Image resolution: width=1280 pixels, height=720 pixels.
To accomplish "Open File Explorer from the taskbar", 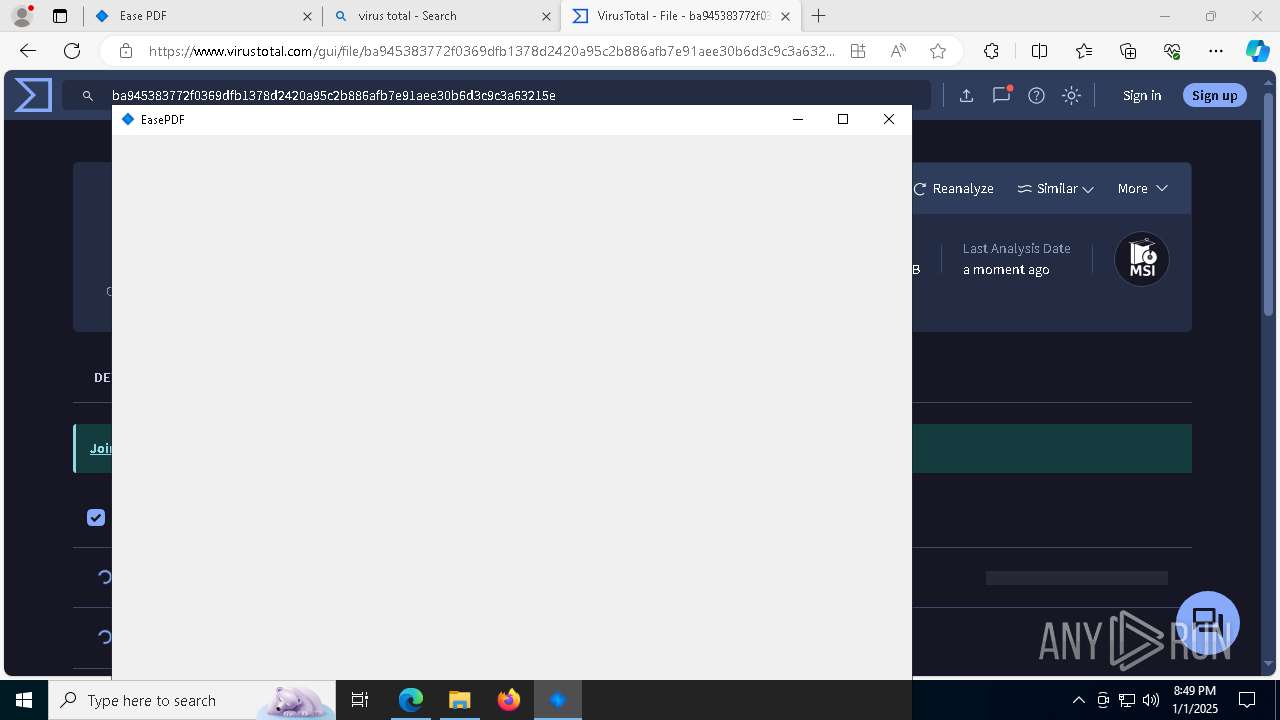I will point(459,700).
